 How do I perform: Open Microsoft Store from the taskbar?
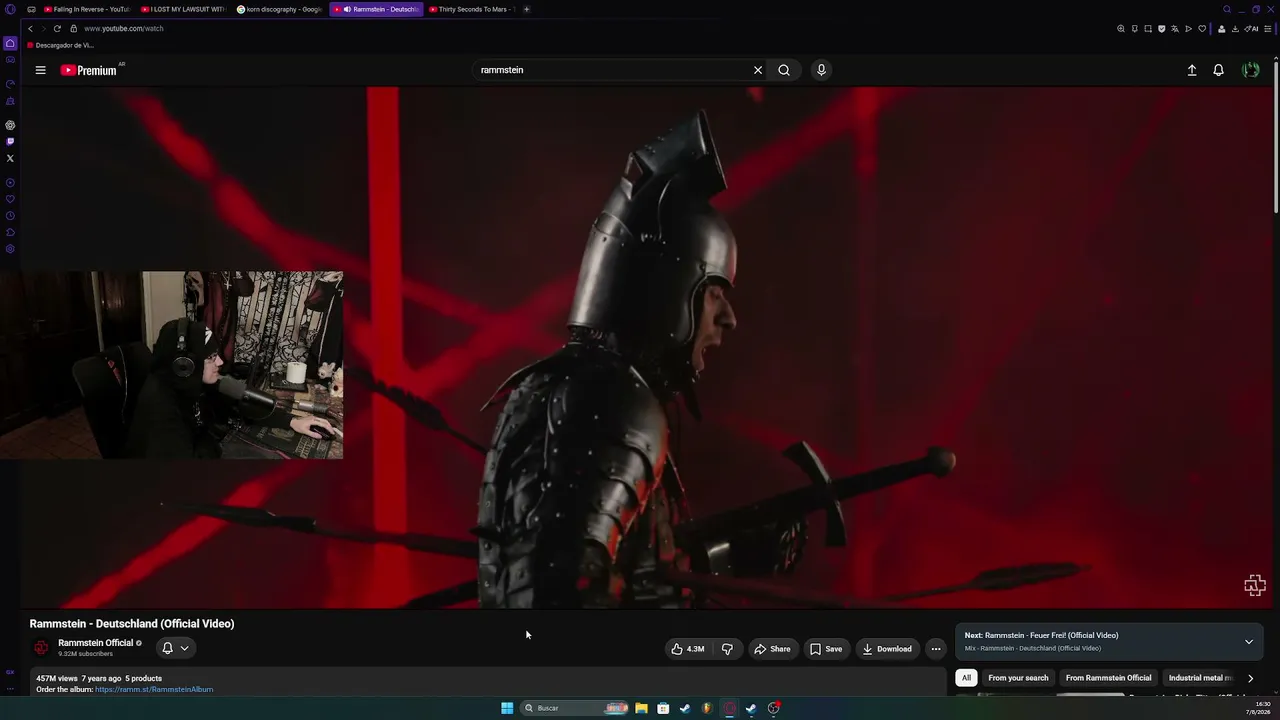point(663,708)
